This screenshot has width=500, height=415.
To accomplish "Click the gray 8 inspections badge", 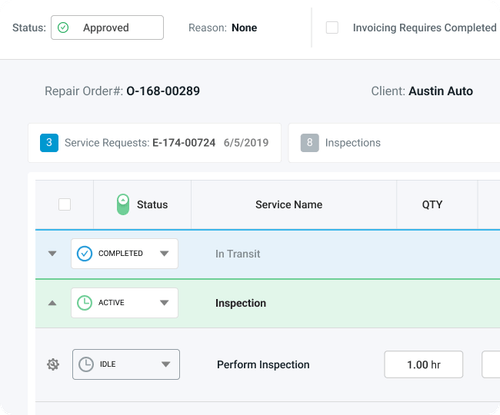I will (310, 143).
